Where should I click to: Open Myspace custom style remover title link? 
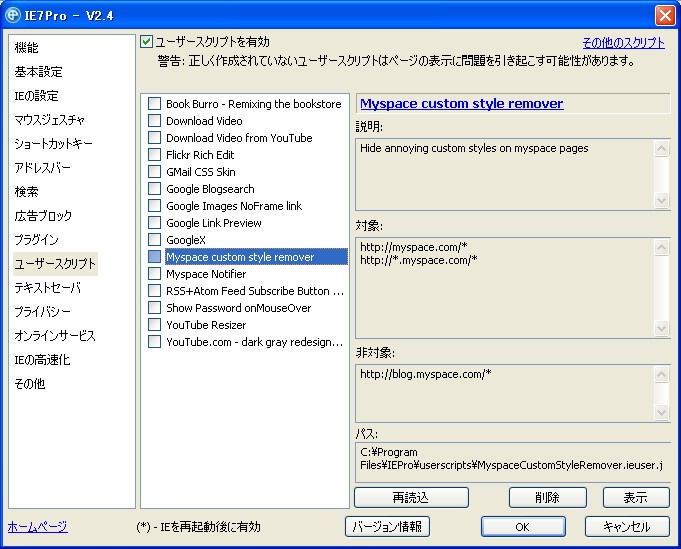[x=462, y=103]
